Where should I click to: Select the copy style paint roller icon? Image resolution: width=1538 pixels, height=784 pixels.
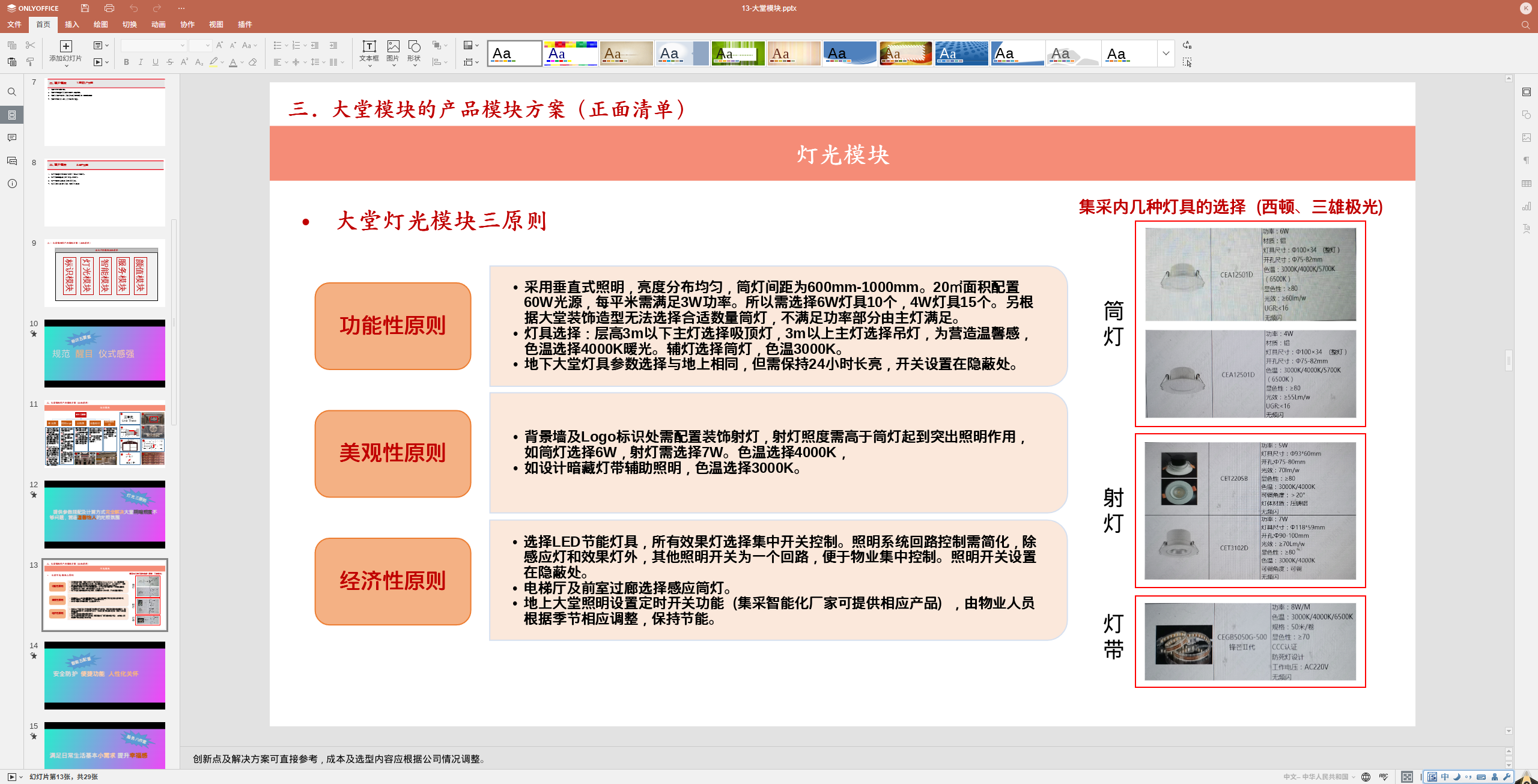point(30,62)
